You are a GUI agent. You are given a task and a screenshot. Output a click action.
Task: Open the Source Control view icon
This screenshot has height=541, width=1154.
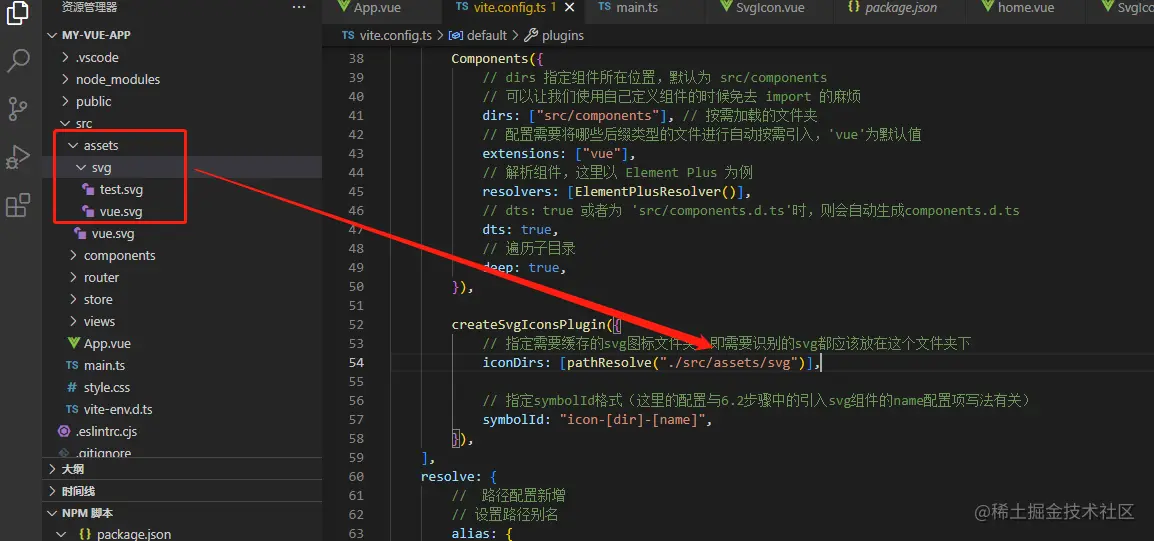point(18,108)
